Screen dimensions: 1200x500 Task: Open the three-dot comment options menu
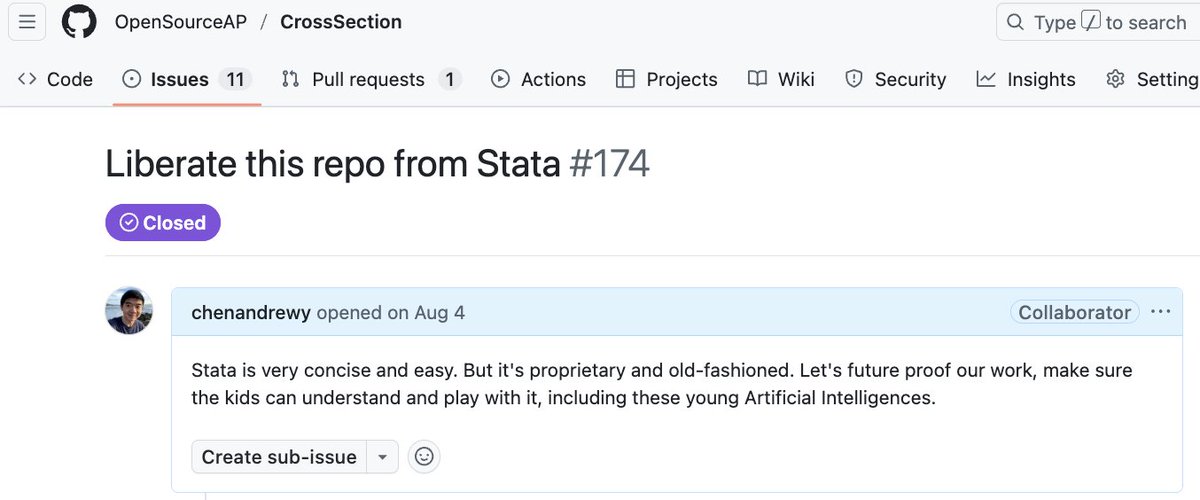point(1160,312)
